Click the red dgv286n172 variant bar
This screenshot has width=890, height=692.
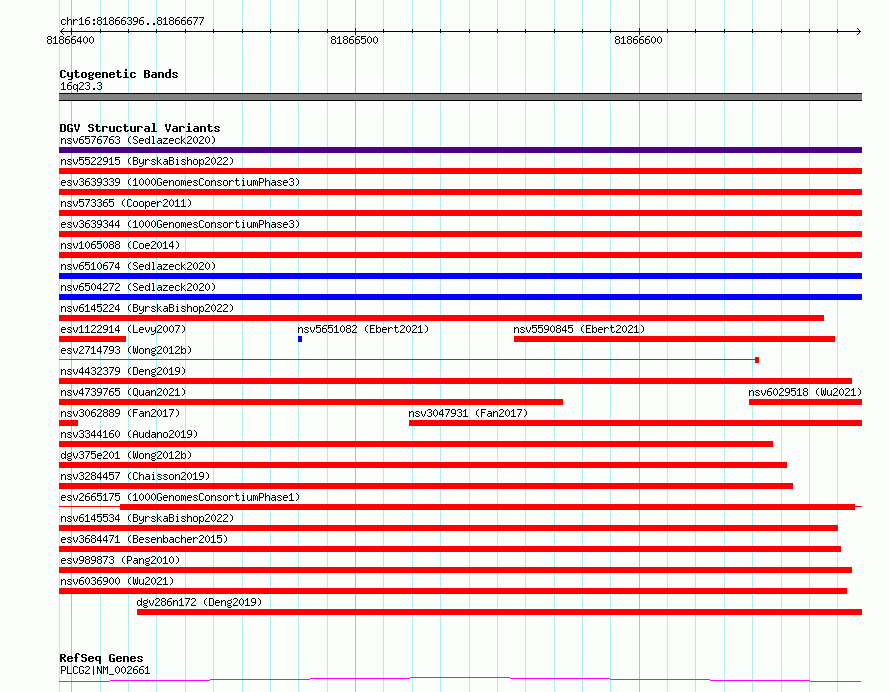[x=499, y=612]
